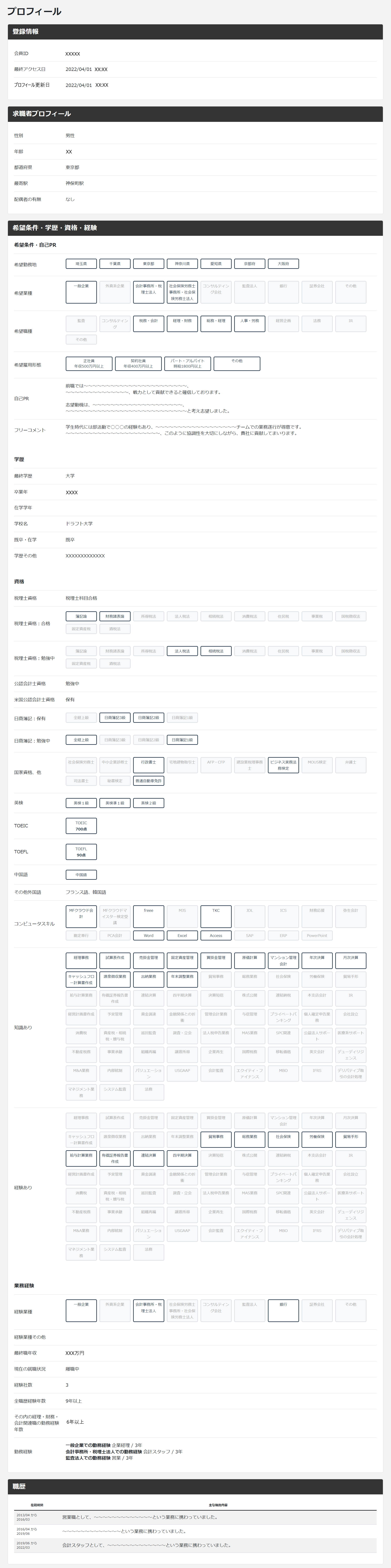Click the nearest station value 神保町駅
Viewport: 391px width, 1568px height.
click(75, 183)
